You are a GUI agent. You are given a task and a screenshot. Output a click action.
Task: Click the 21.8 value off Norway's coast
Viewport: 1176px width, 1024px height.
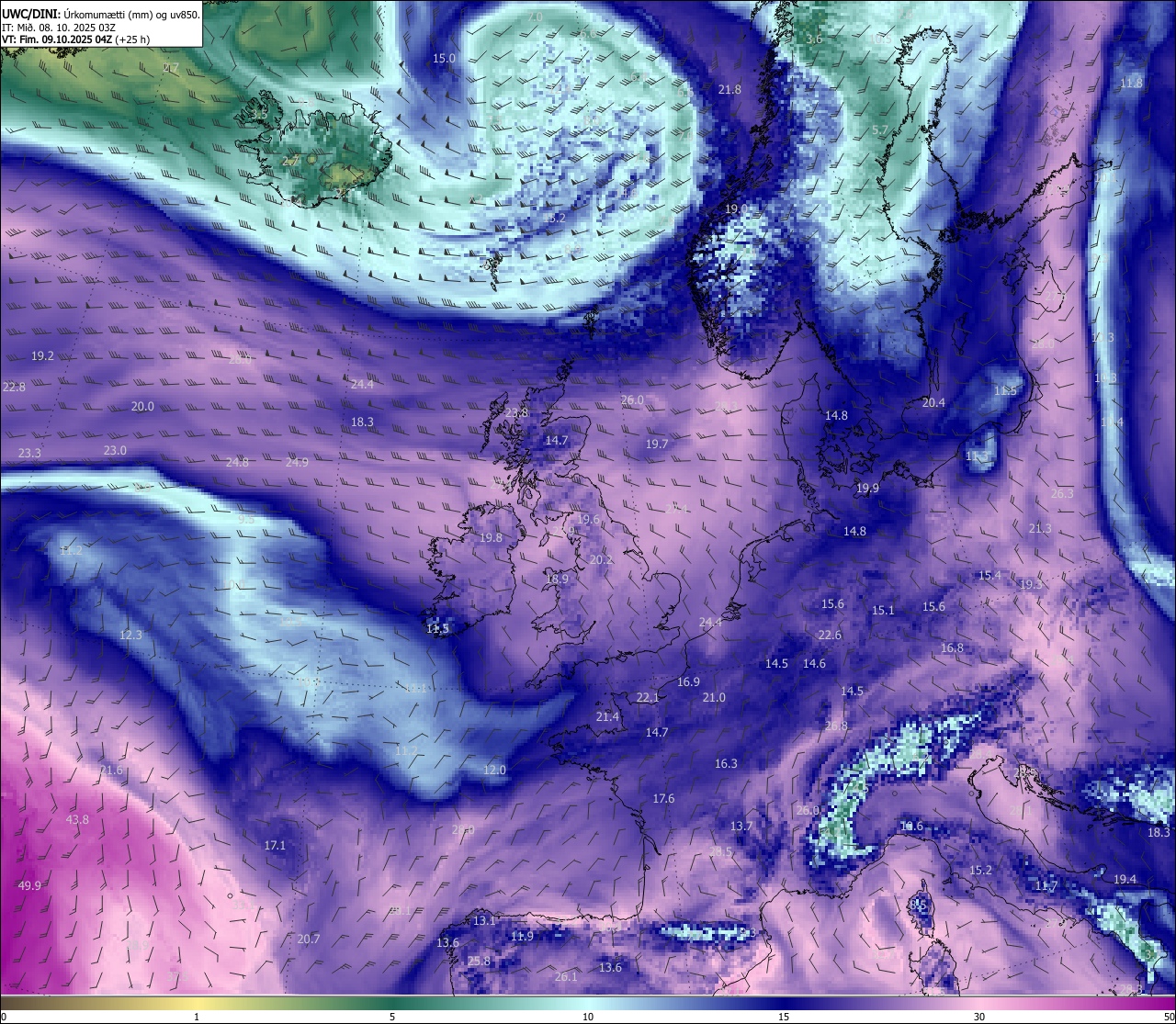point(729,90)
